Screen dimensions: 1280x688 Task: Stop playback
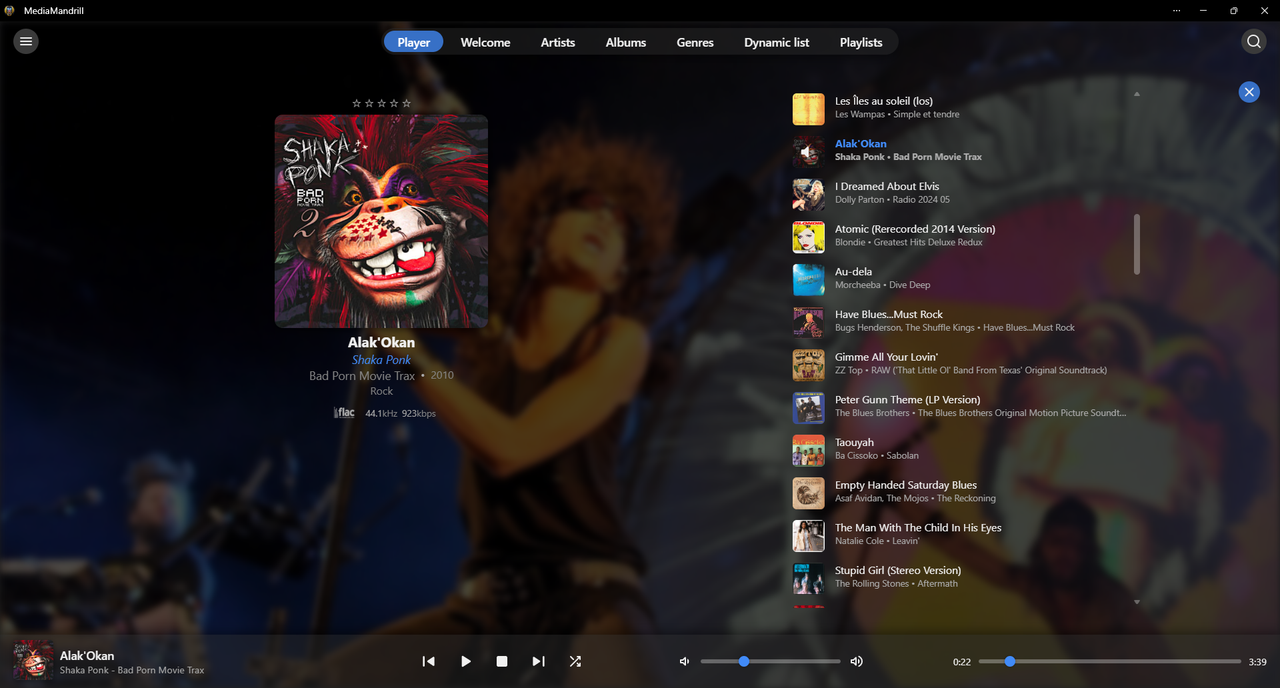(502, 661)
